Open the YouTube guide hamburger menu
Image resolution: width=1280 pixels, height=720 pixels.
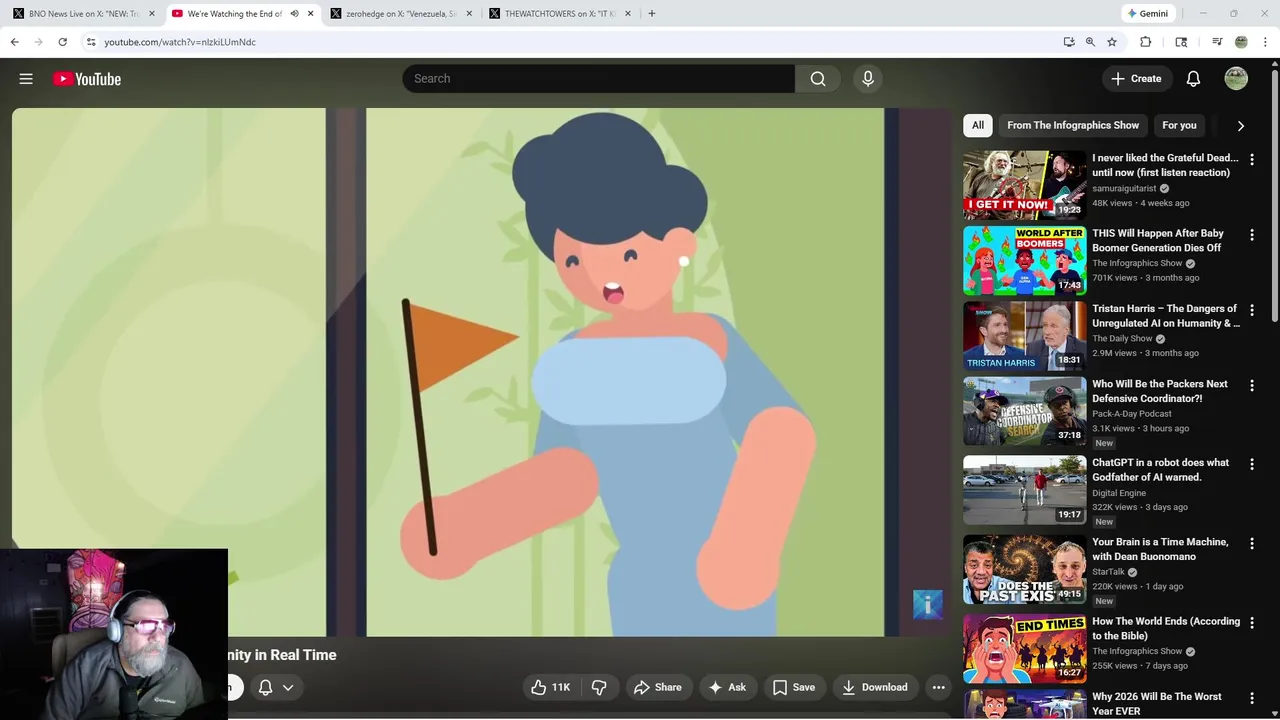click(x=26, y=79)
